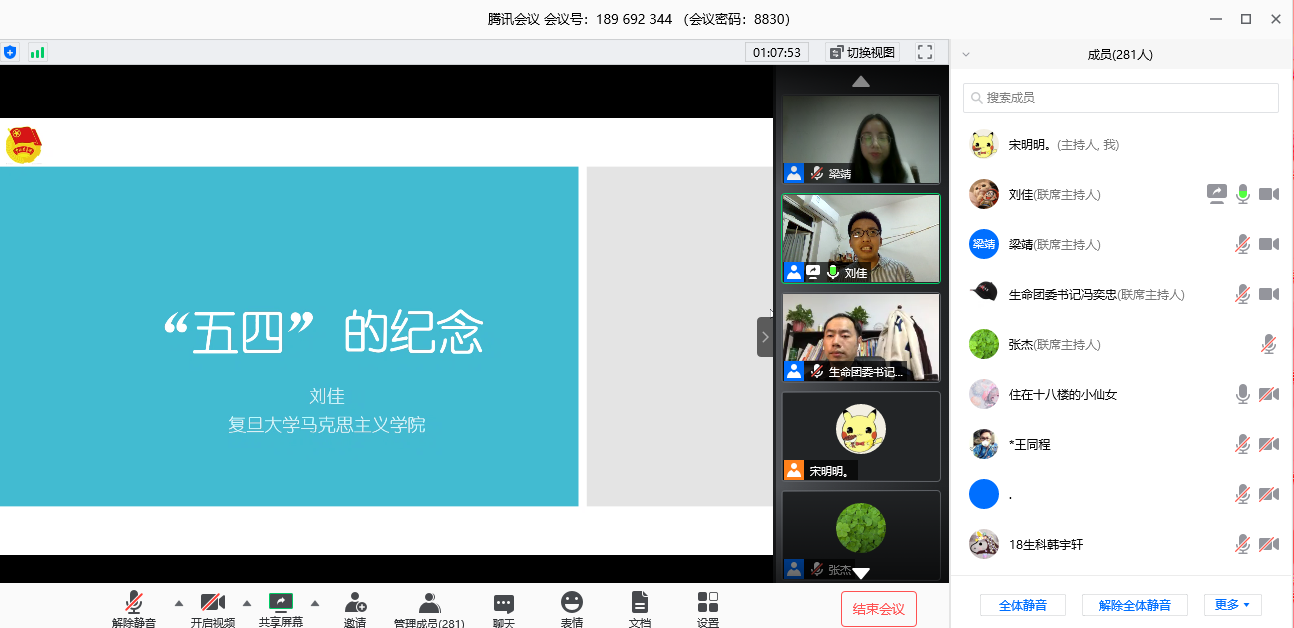Screen dimensions: 1294x628
Task: Click 切换视图 to switch view layout
Action: [x=862, y=52]
